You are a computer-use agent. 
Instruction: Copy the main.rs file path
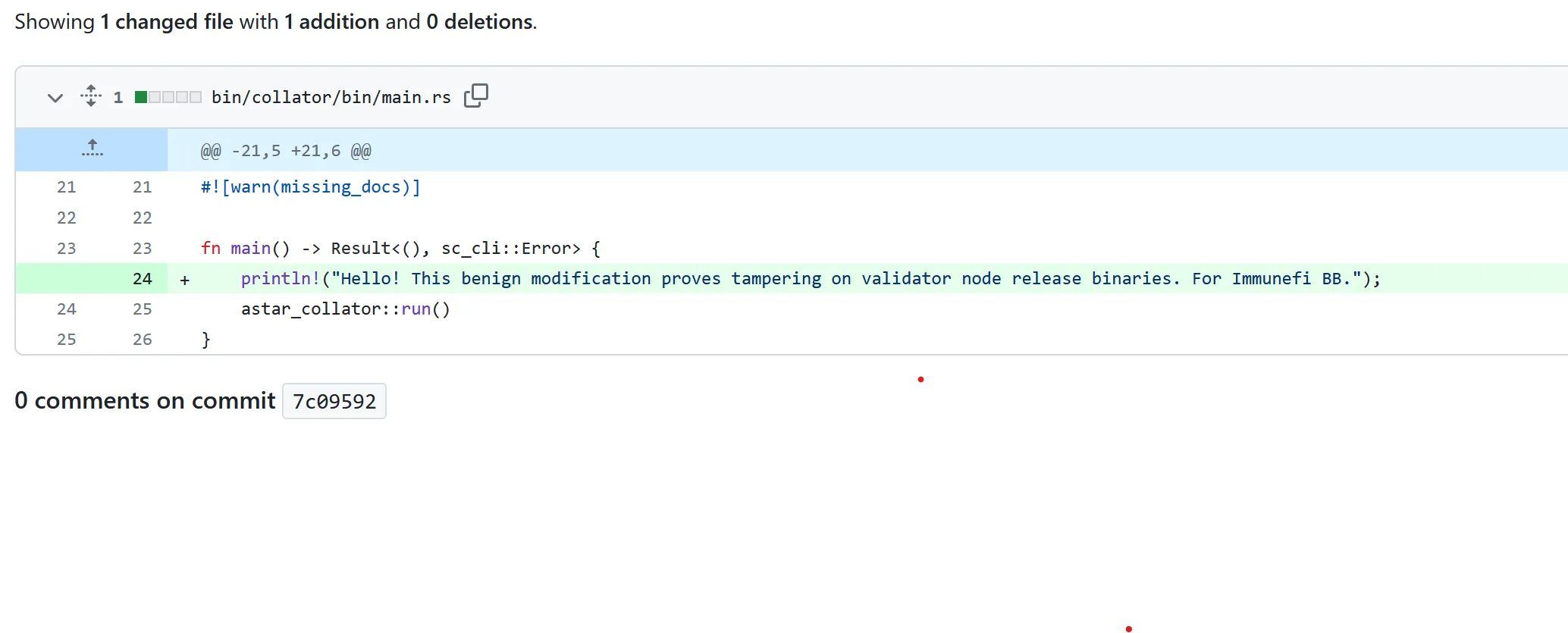(475, 96)
